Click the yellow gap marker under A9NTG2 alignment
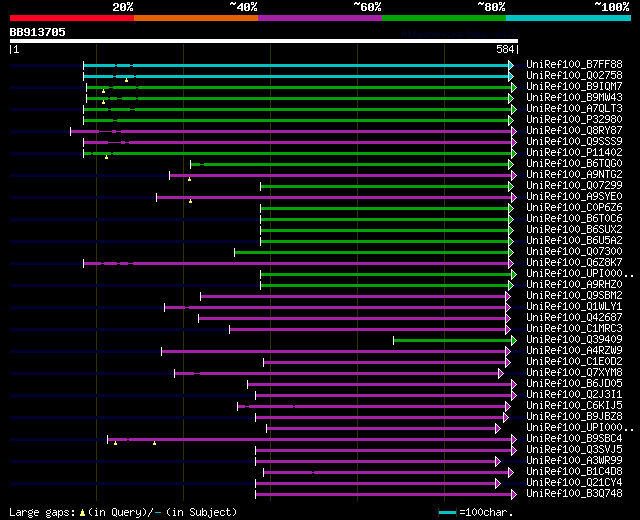Viewport: 640px width, 520px height. [x=189, y=179]
